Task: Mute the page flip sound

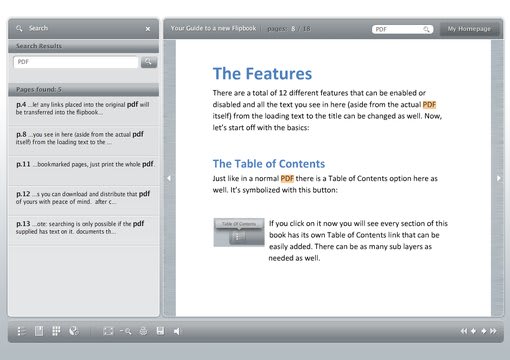Action: tap(177, 331)
